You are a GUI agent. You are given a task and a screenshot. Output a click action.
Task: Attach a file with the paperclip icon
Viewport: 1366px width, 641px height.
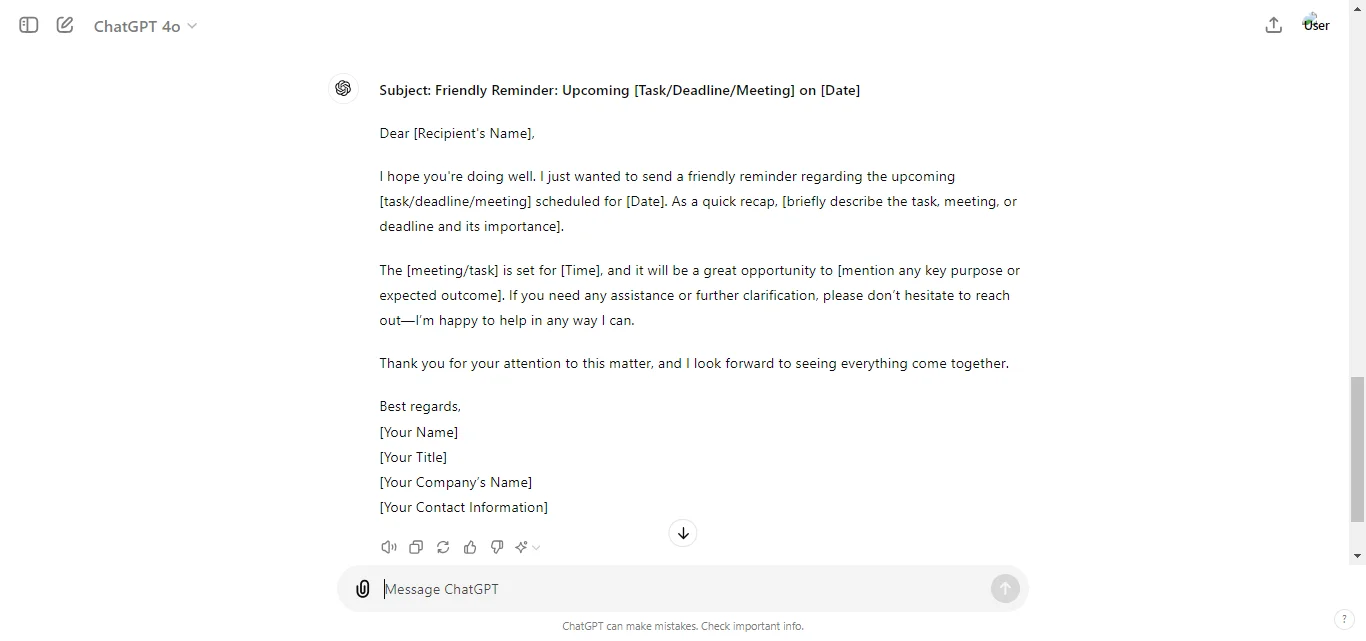pyautogui.click(x=363, y=589)
